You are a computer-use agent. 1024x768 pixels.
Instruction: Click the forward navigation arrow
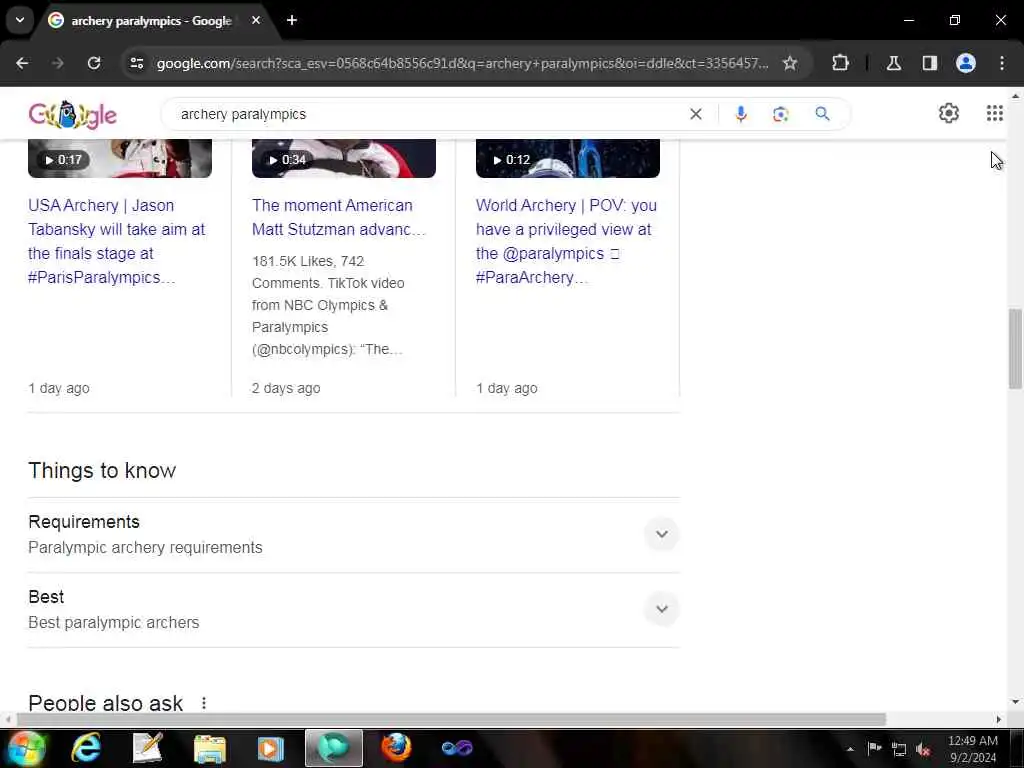[58, 63]
